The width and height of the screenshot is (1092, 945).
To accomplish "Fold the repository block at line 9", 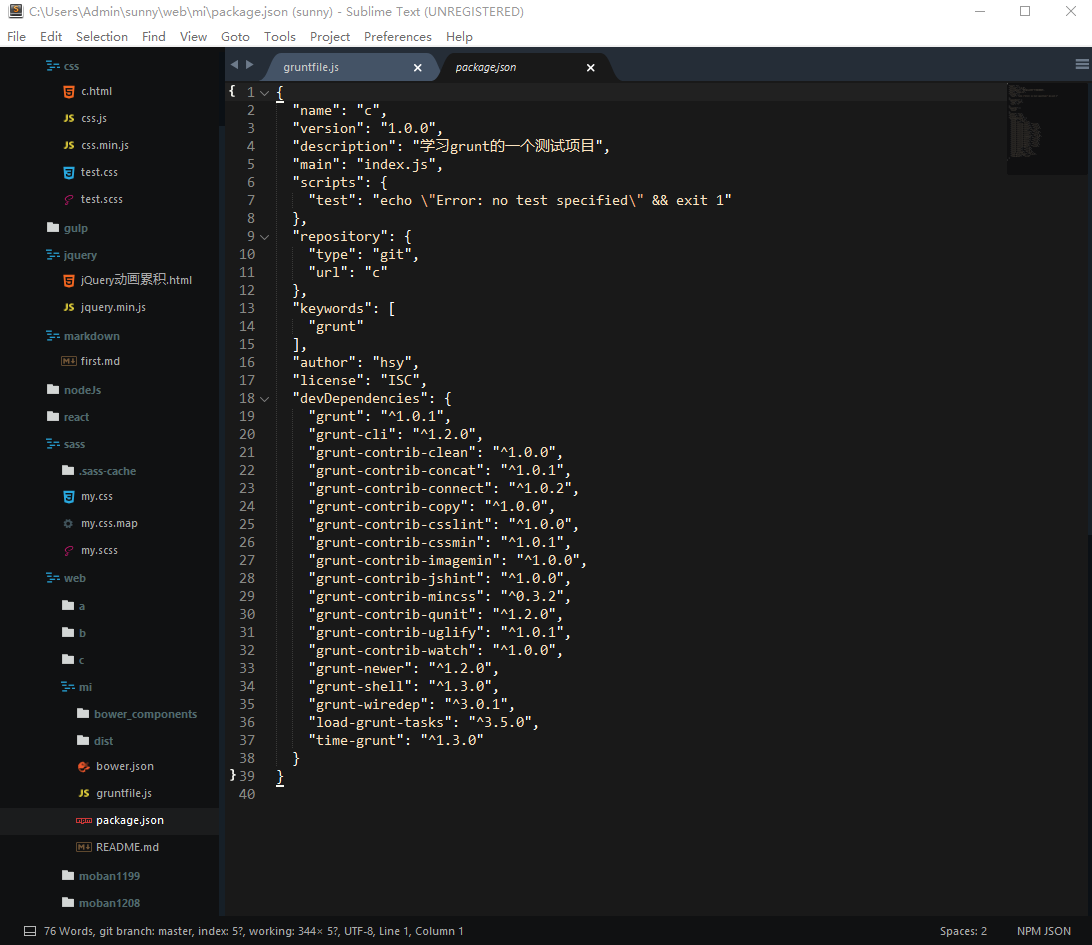I will (x=265, y=237).
